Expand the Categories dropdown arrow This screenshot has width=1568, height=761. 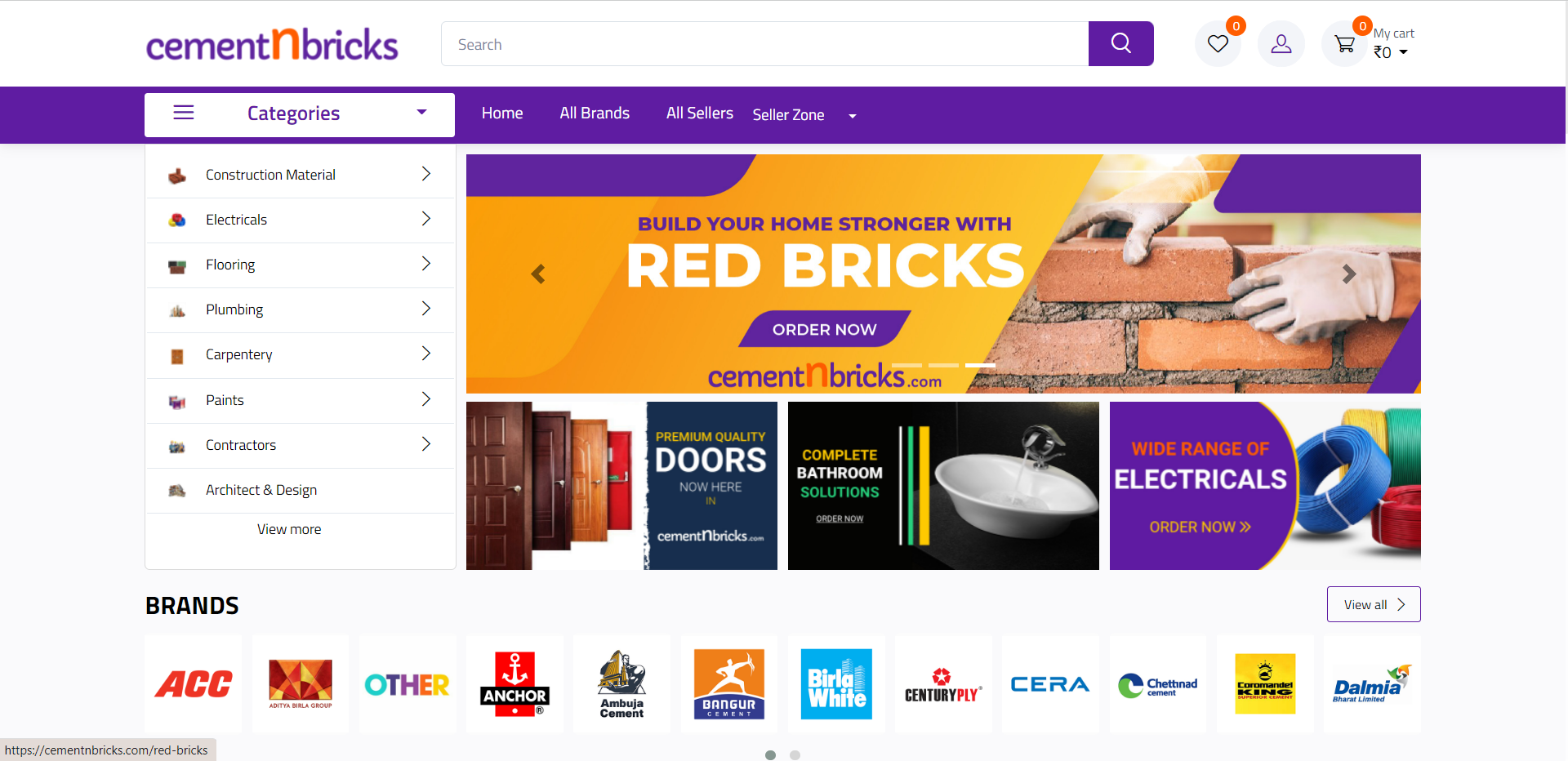pyautogui.click(x=421, y=113)
